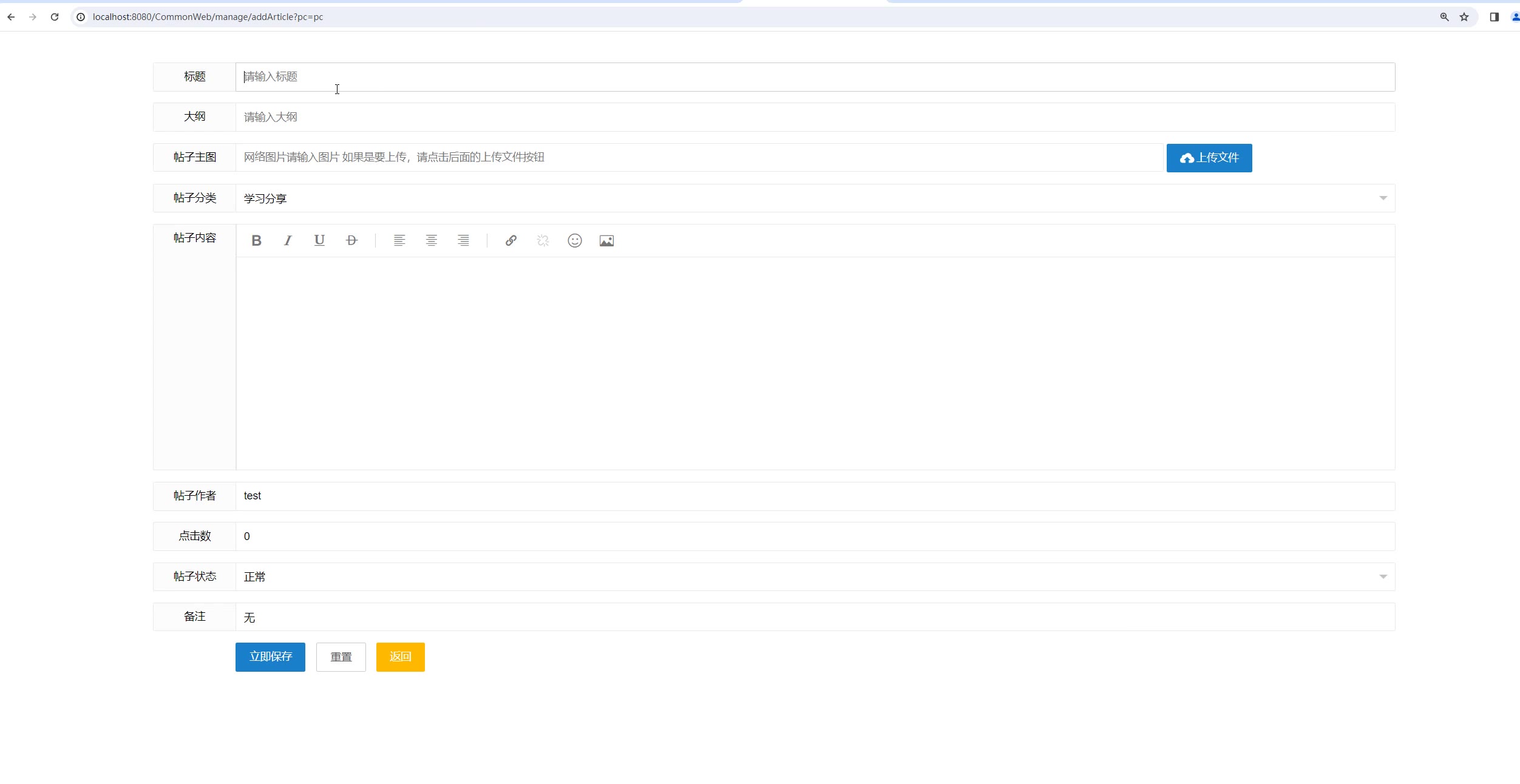Apply italic style in post editor

tap(288, 241)
